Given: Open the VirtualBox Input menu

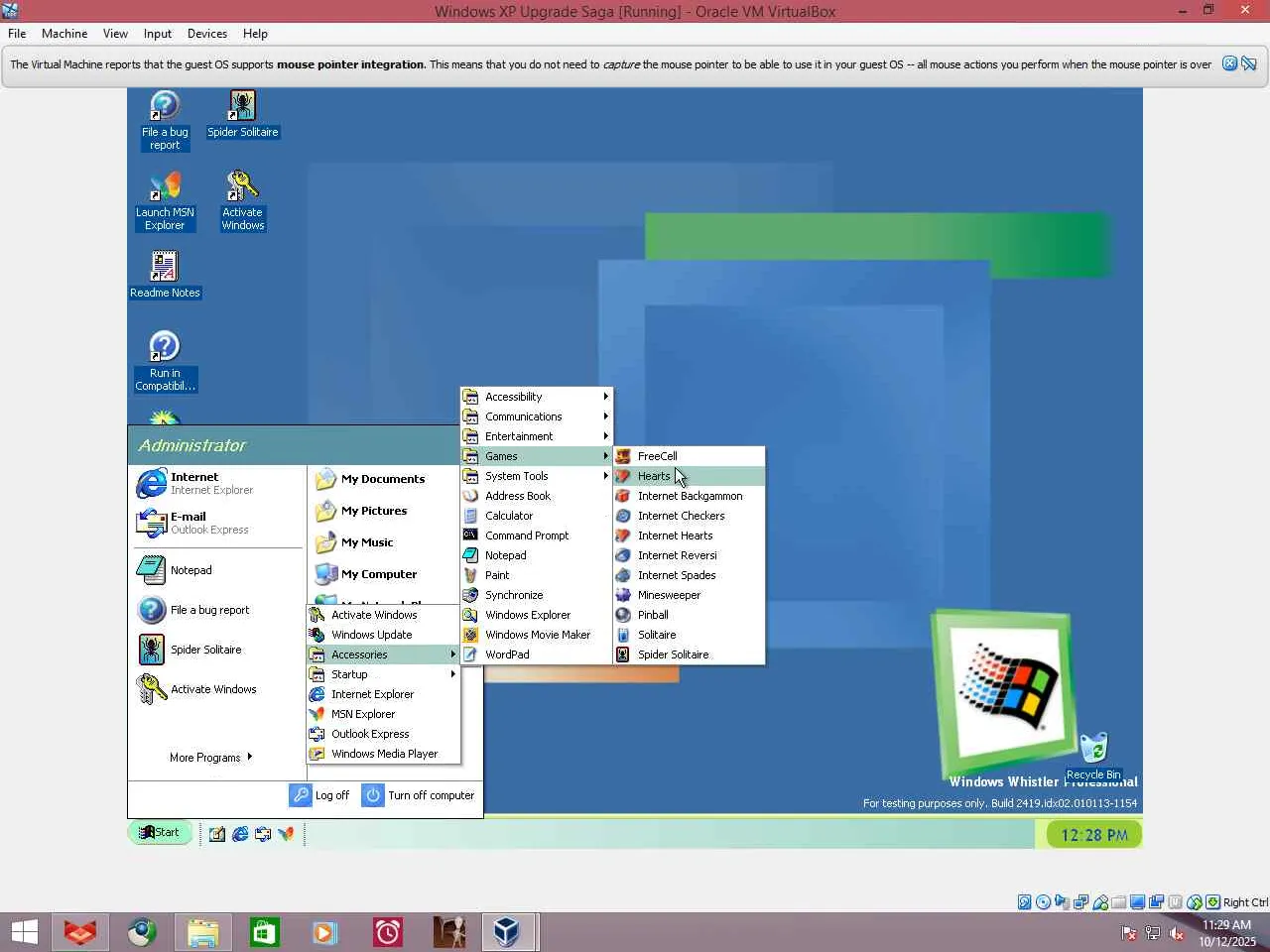Looking at the screenshot, I should [x=158, y=34].
